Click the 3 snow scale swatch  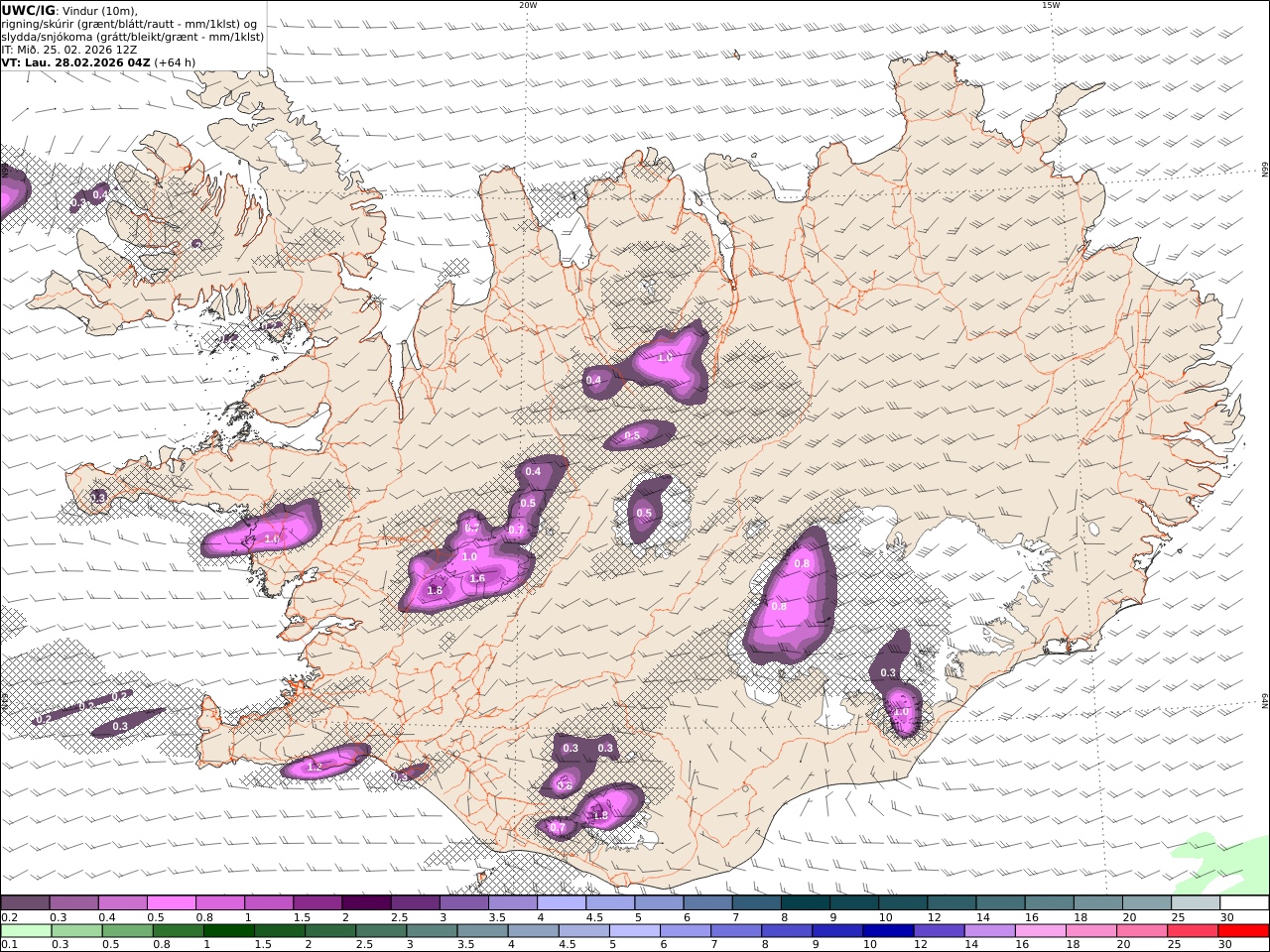click(463, 903)
